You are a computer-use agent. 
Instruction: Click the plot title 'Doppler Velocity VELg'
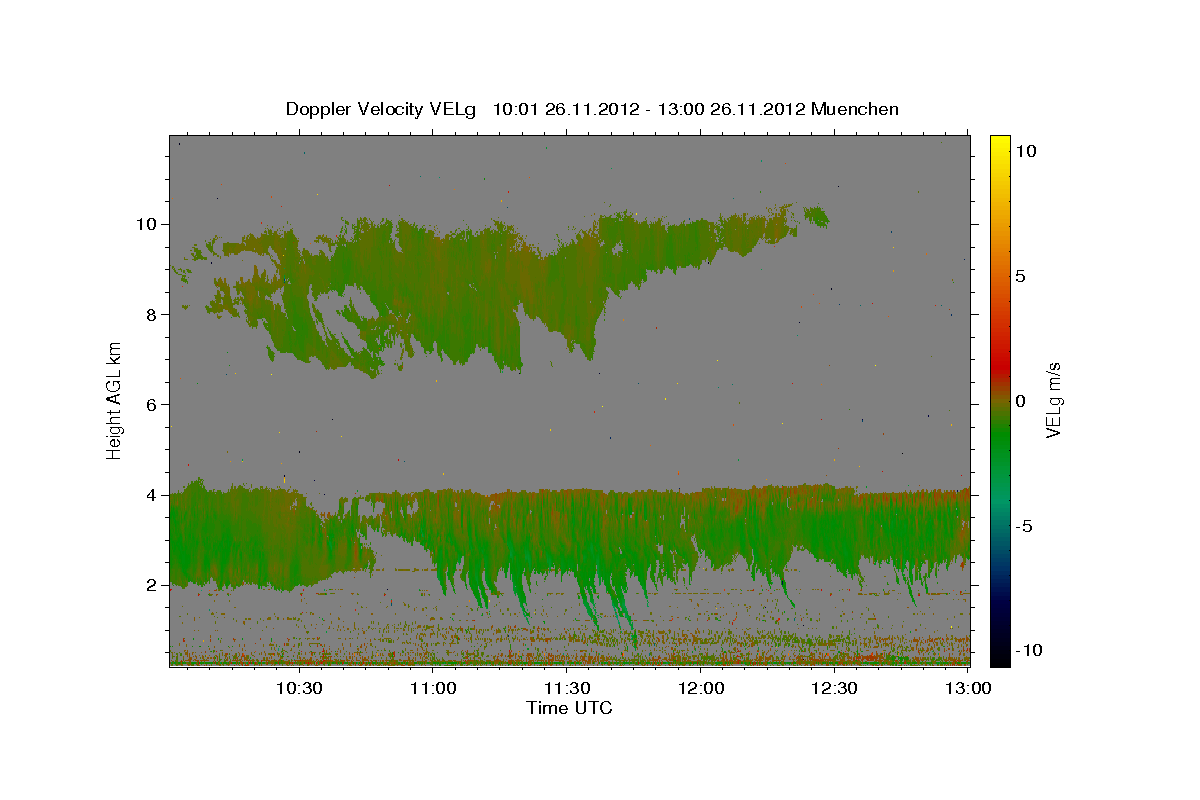tap(383, 109)
